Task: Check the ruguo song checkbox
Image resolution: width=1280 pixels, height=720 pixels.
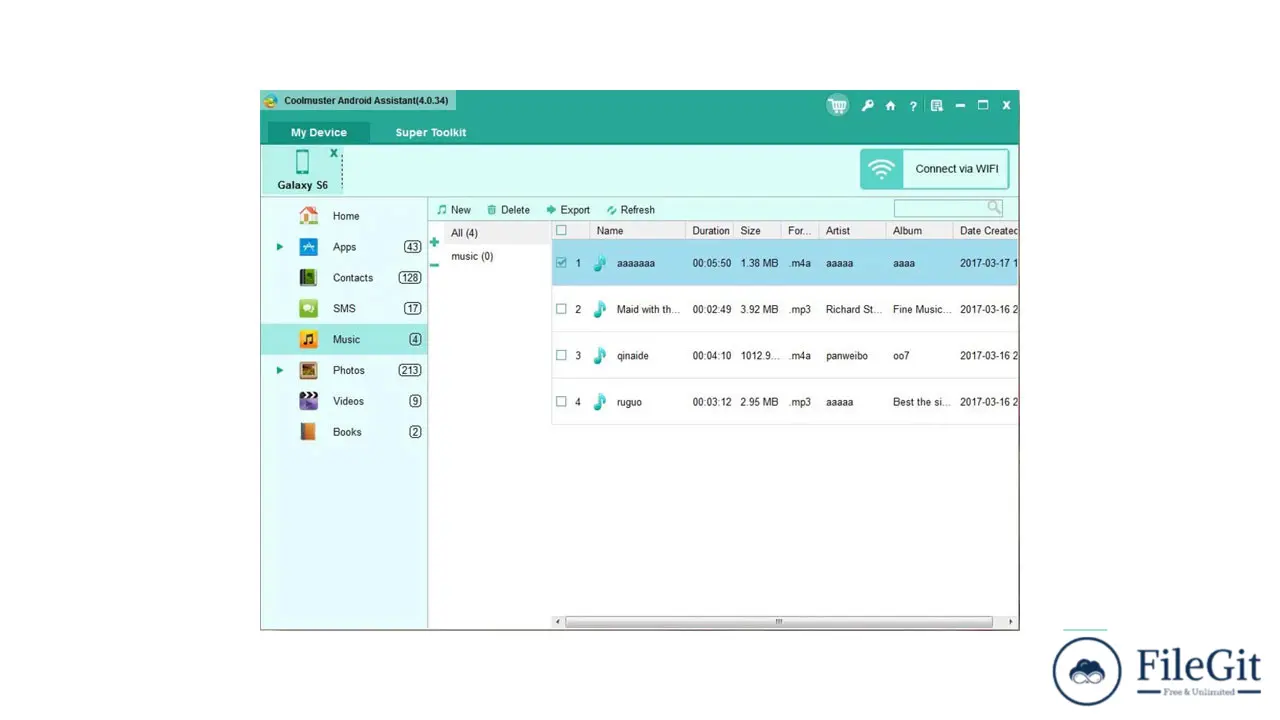Action: (x=561, y=401)
